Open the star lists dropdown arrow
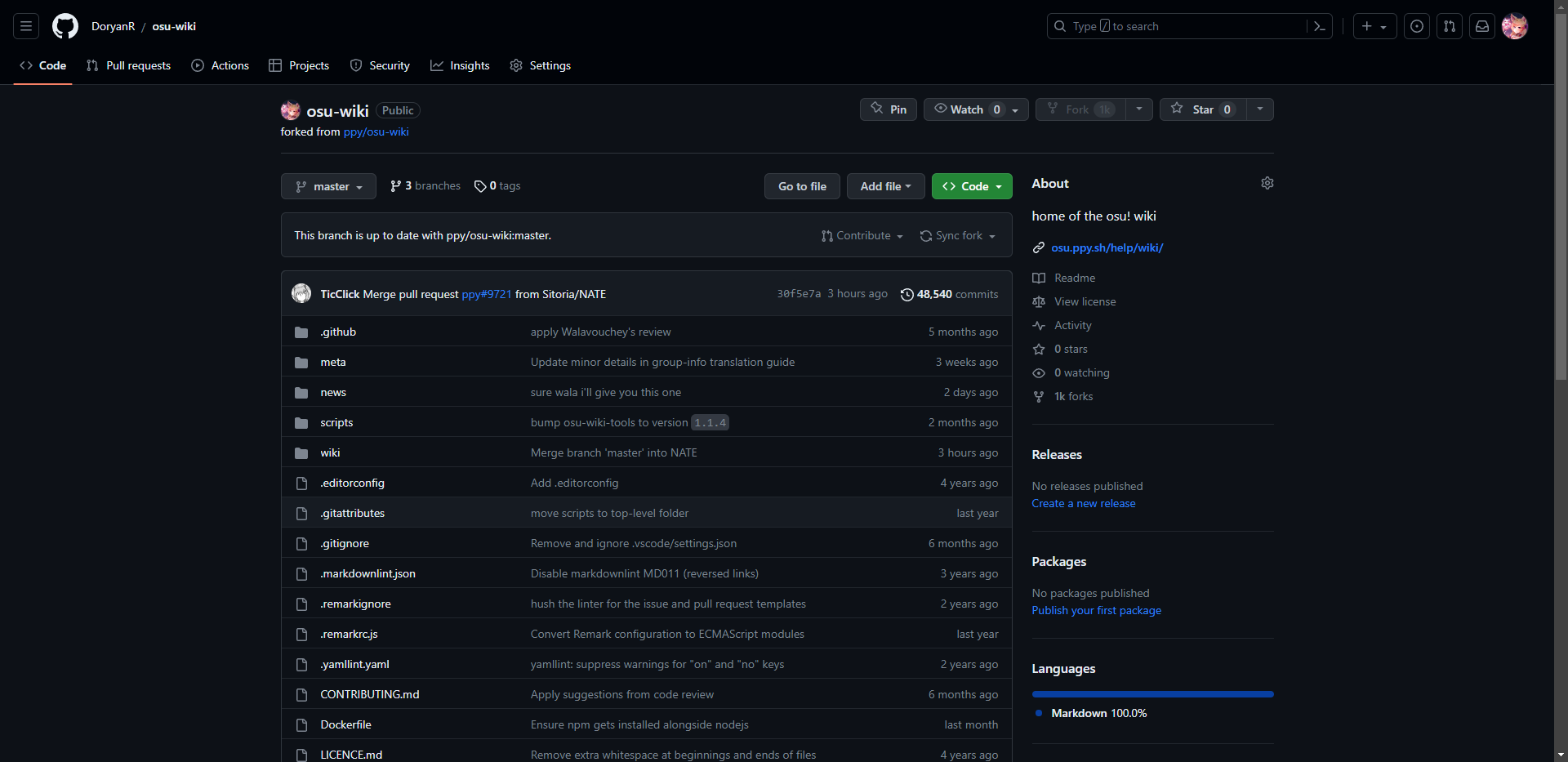The height and width of the screenshot is (762, 1568). [x=1260, y=109]
